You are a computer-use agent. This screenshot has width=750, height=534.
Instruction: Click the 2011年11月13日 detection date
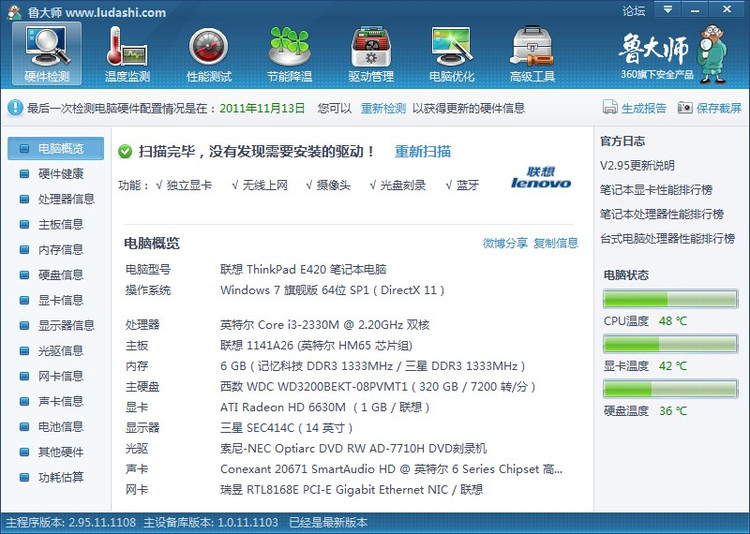pos(262,108)
